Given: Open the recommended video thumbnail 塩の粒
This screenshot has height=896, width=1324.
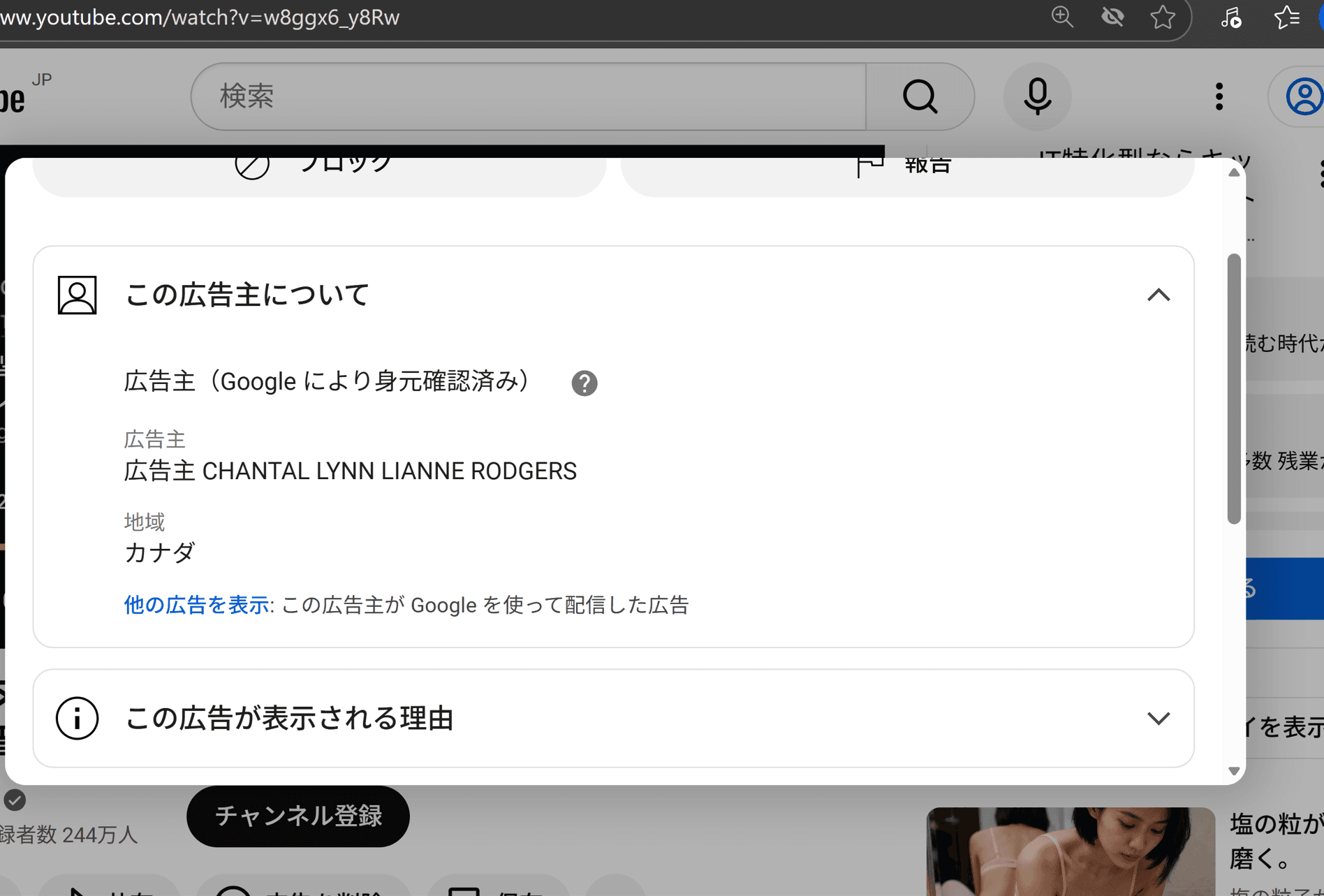Looking at the screenshot, I should [x=1071, y=851].
